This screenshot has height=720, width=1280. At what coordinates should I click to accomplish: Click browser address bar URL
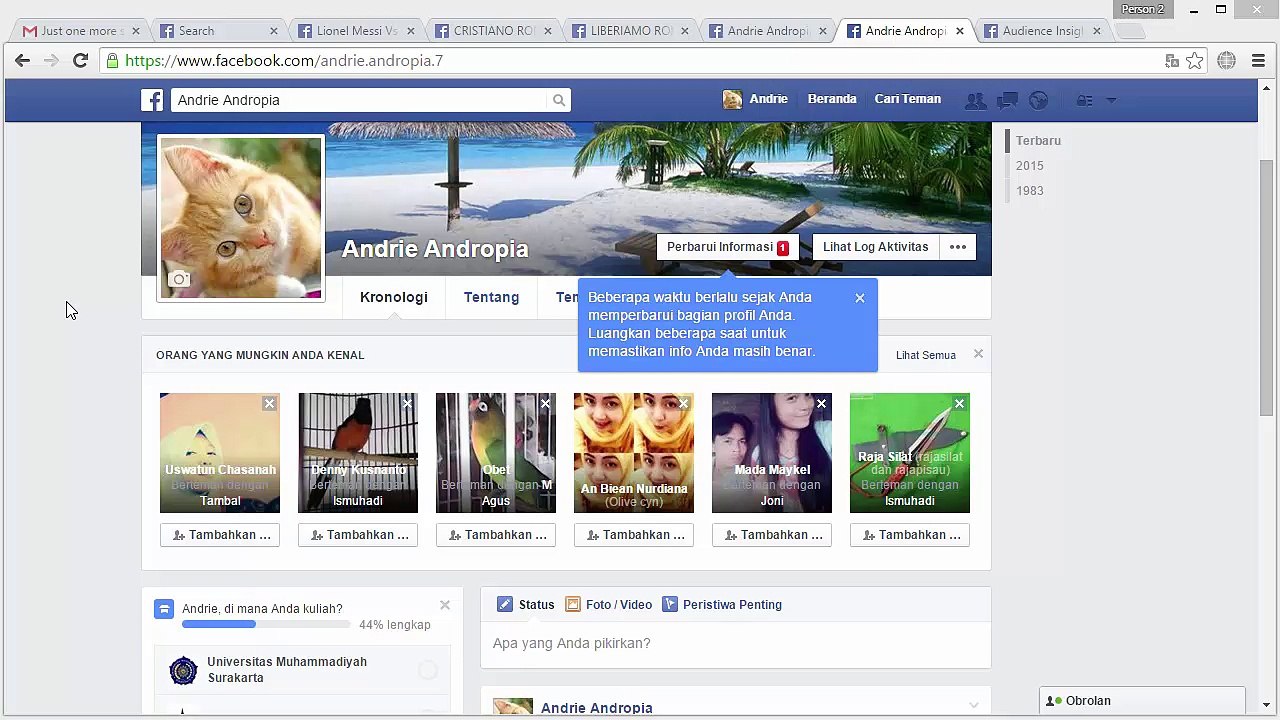click(630, 61)
